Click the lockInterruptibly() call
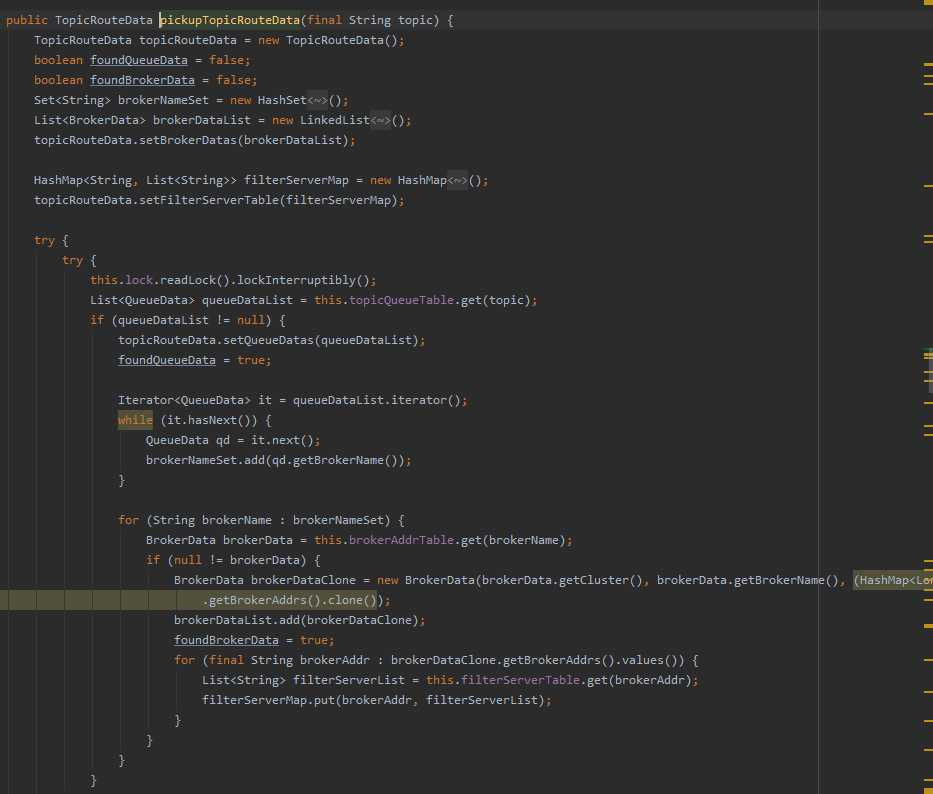Image resolution: width=933 pixels, height=794 pixels. (x=303, y=280)
